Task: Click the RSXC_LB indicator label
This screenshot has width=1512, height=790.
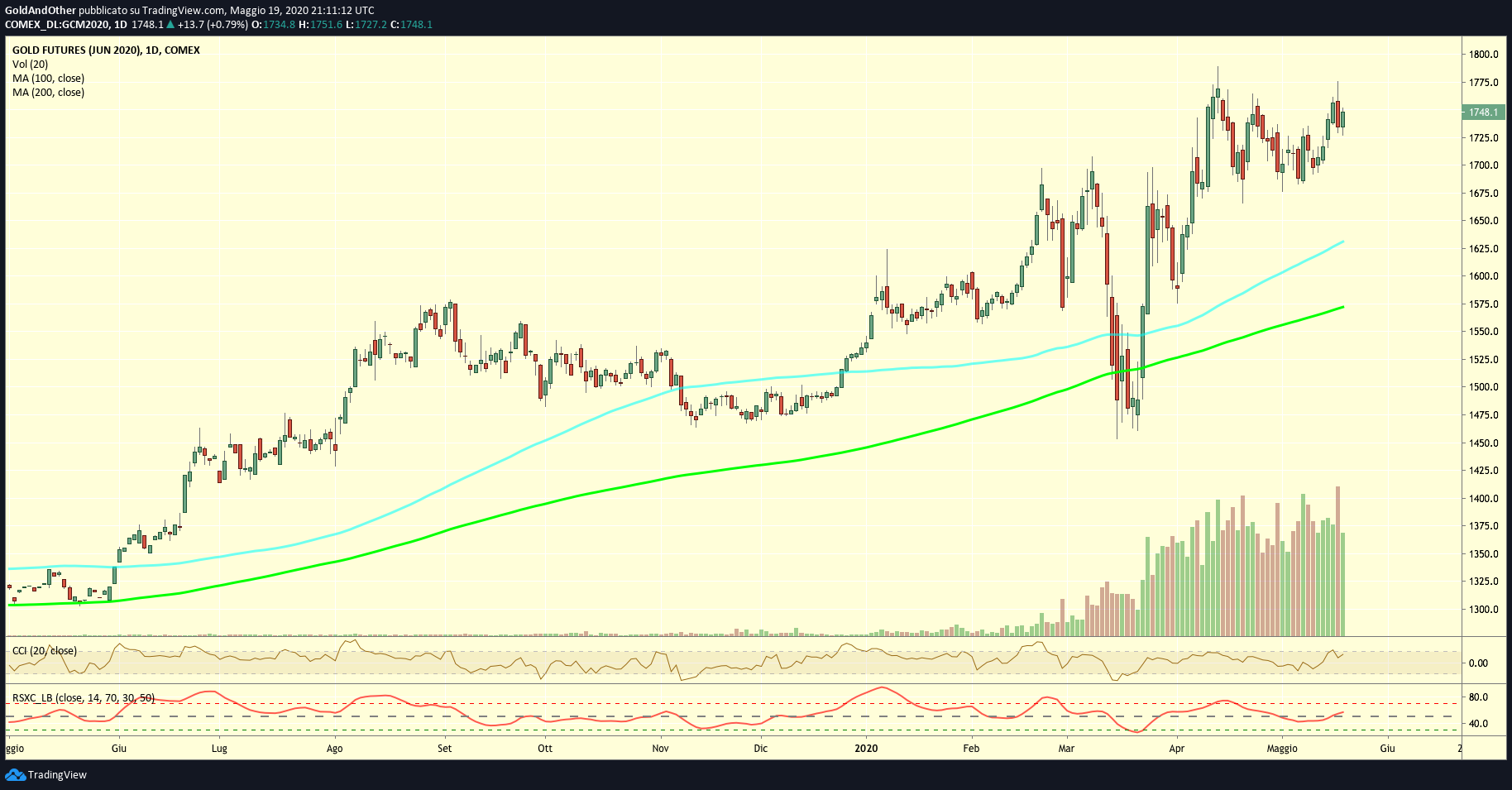Action: click(84, 698)
